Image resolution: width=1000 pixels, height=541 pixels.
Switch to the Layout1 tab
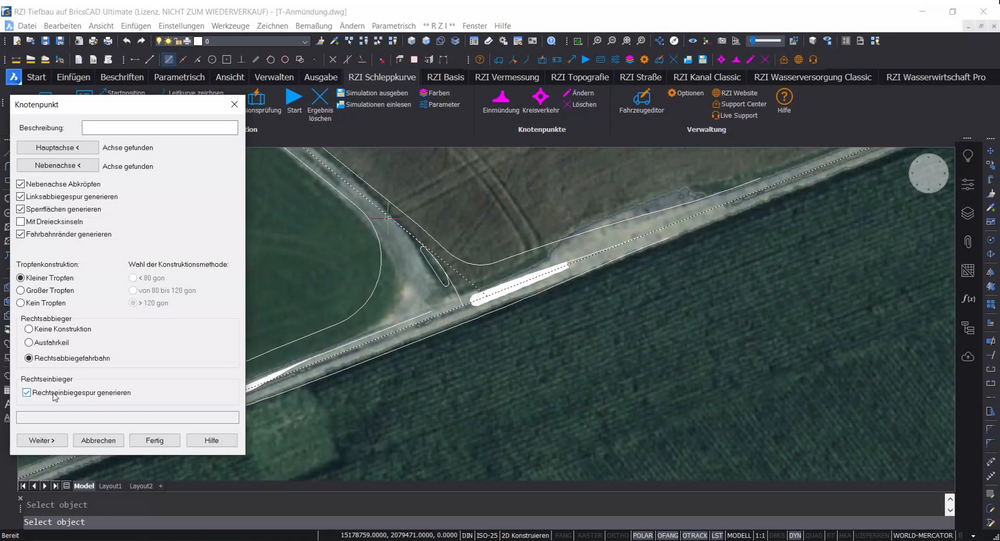(110, 486)
